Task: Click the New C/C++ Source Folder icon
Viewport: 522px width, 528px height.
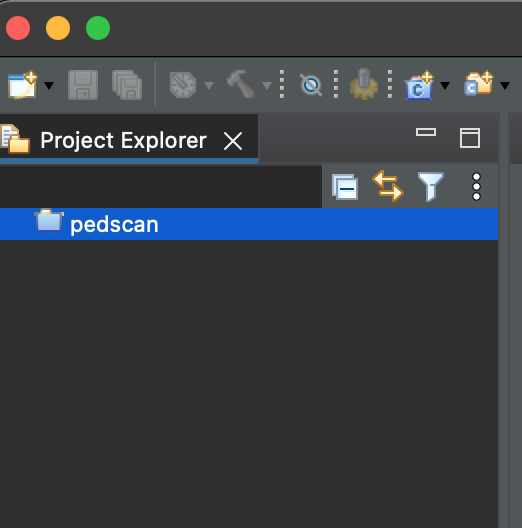Action: point(479,84)
